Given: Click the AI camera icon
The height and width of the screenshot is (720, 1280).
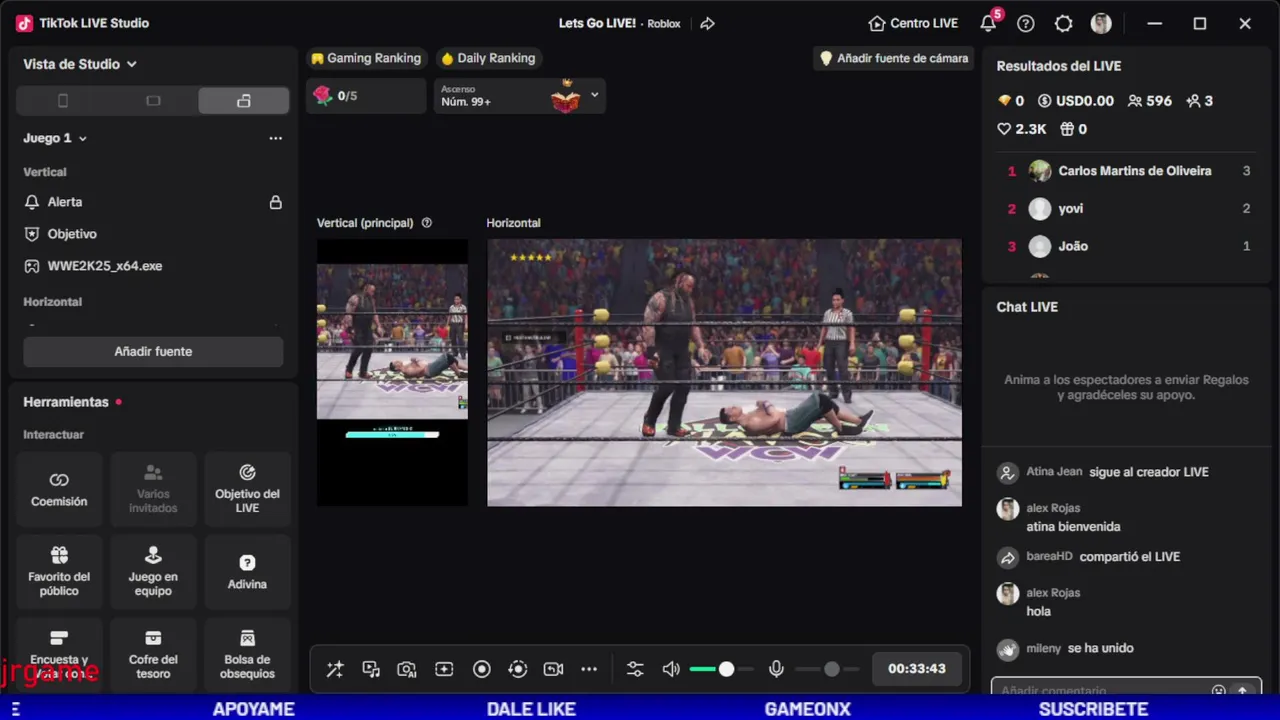Looking at the screenshot, I should 407,669.
